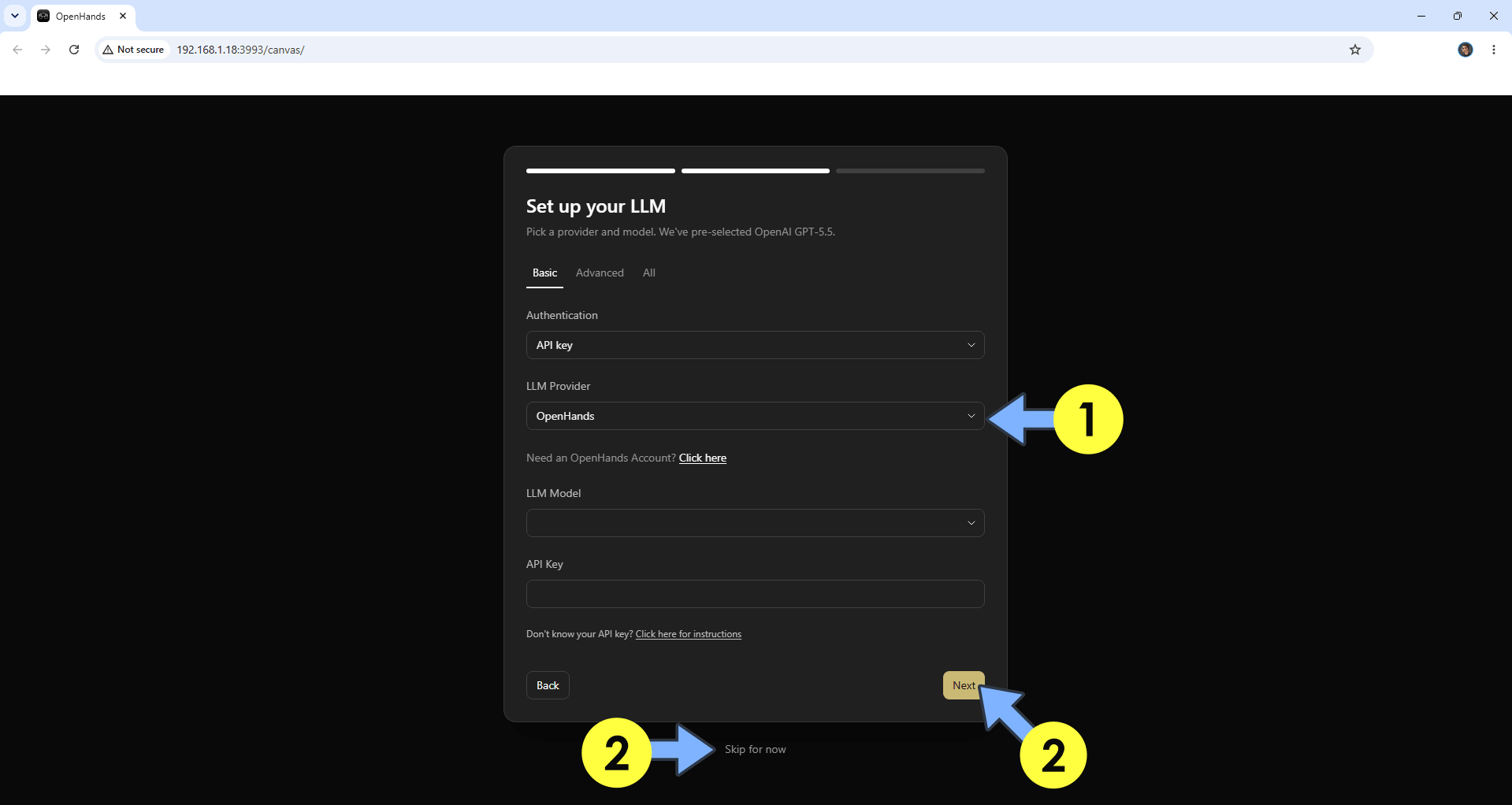
Task: Open the Chrome profile avatar
Action: tap(1466, 50)
